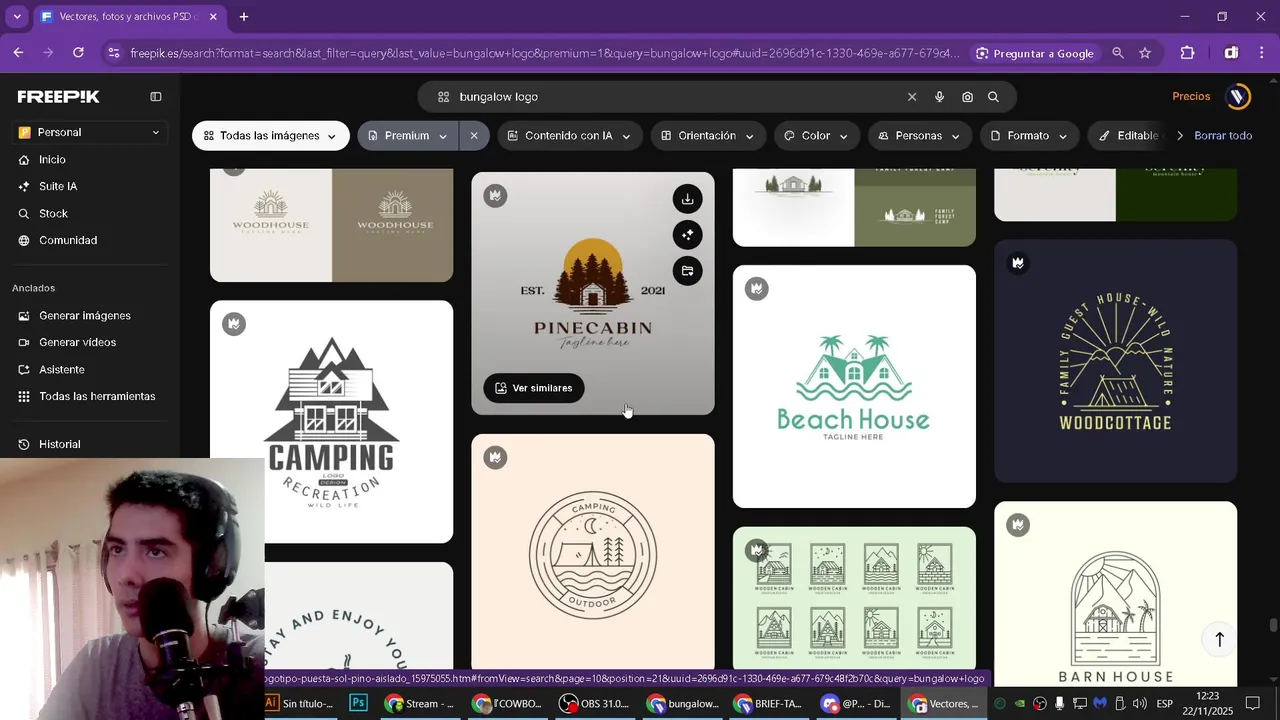This screenshot has width=1280, height=720.
Task: Open the Woodcottage logo thumbnail
Action: point(1115,361)
